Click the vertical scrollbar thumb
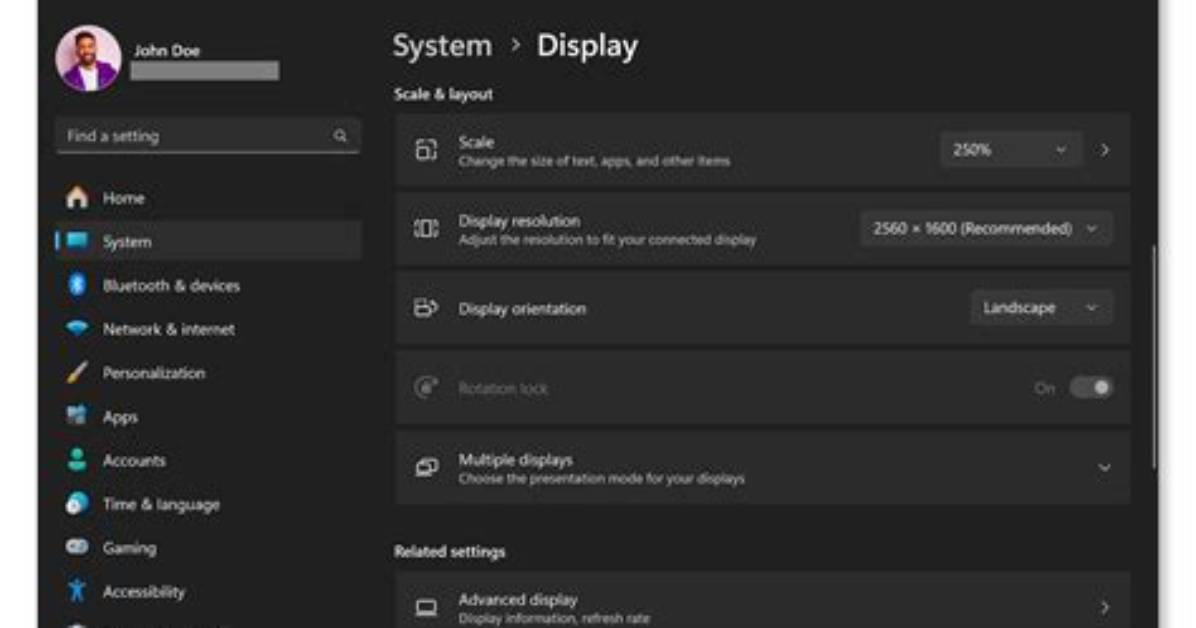Screen dimensions: 1196x628 pyautogui.click(x=1154, y=356)
